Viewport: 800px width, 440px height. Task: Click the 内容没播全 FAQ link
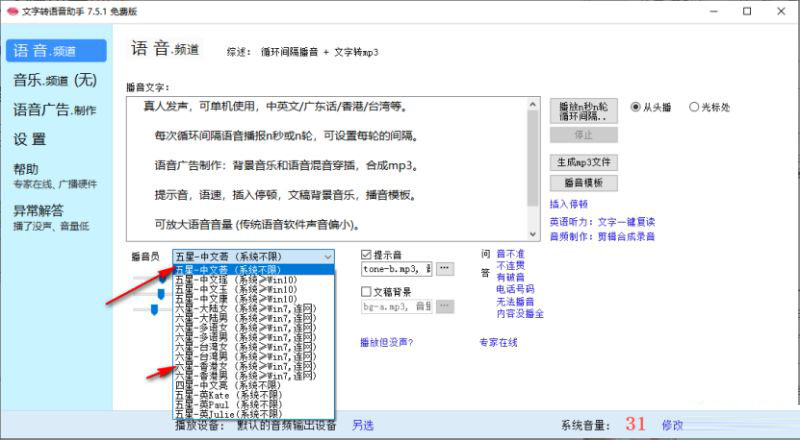pyautogui.click(x=520, y=313)
